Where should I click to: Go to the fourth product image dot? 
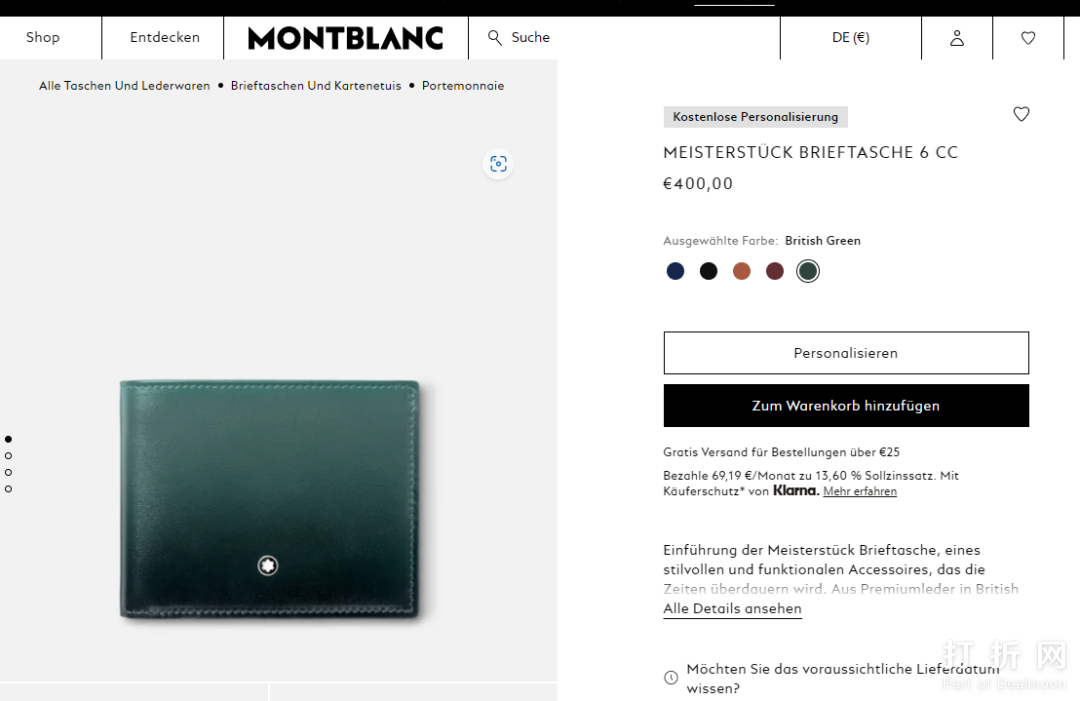(x=8, y=489)
